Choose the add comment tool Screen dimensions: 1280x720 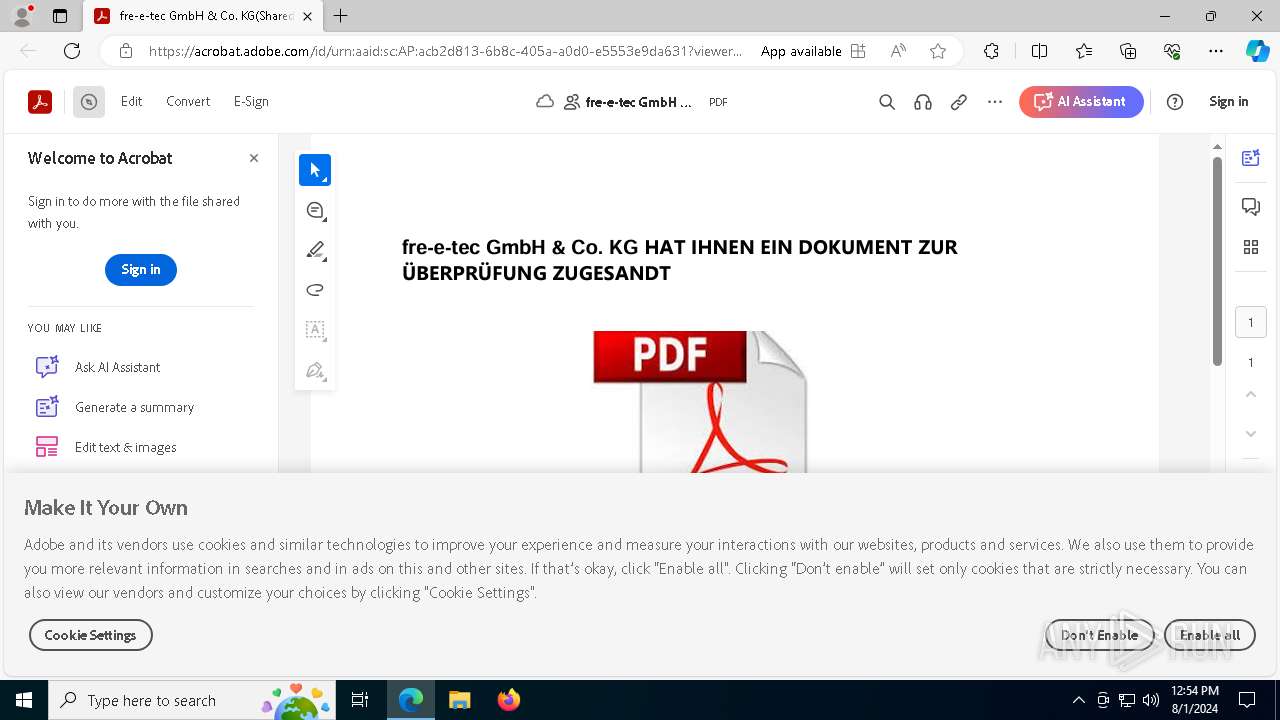[315, 210]
